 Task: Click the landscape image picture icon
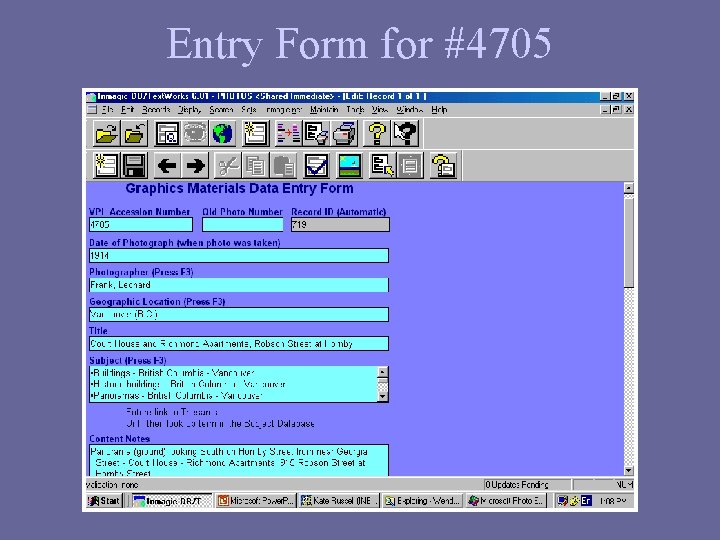(x=349, y=165)
